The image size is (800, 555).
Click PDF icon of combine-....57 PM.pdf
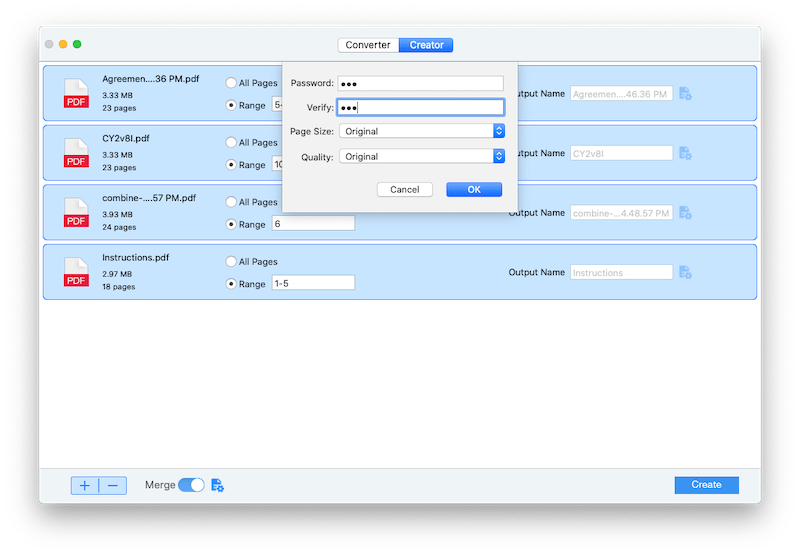coord(76,212)
